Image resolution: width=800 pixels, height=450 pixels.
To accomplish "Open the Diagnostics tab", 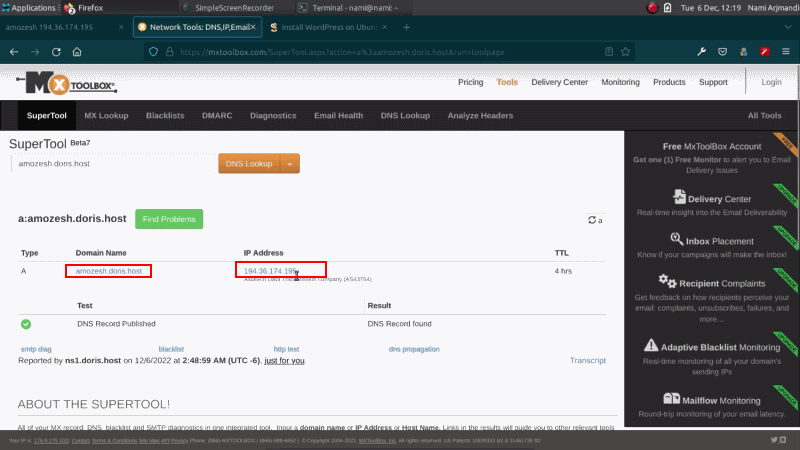I will coord(273,115).
